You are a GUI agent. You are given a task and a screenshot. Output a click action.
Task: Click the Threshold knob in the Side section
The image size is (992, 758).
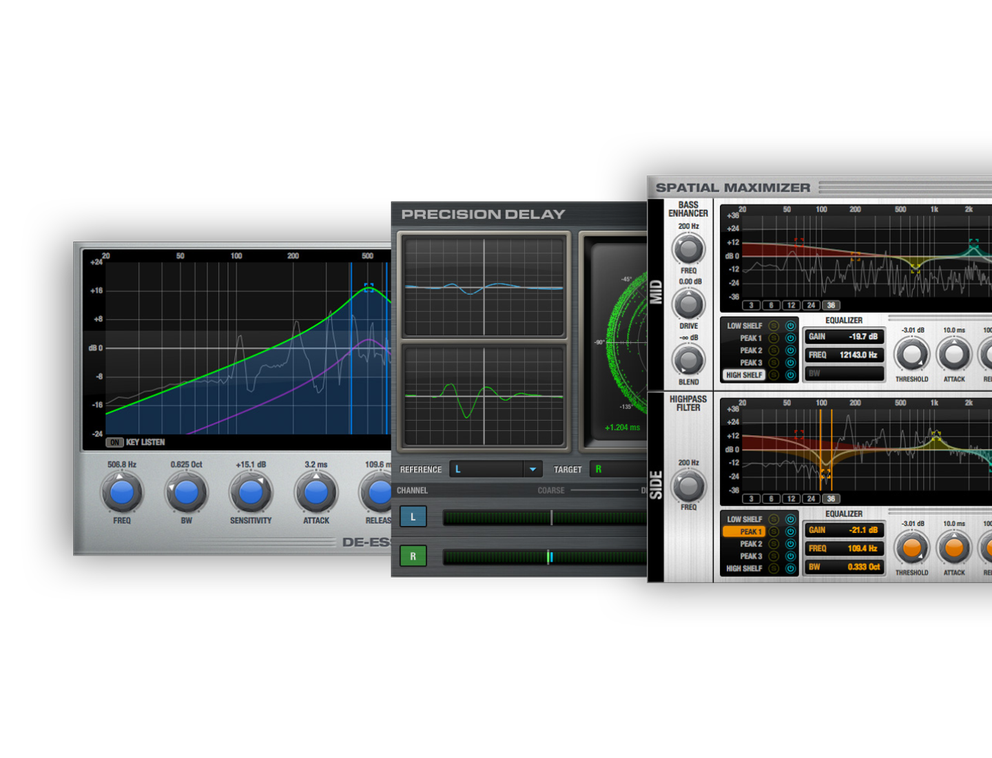click(913, 548)
